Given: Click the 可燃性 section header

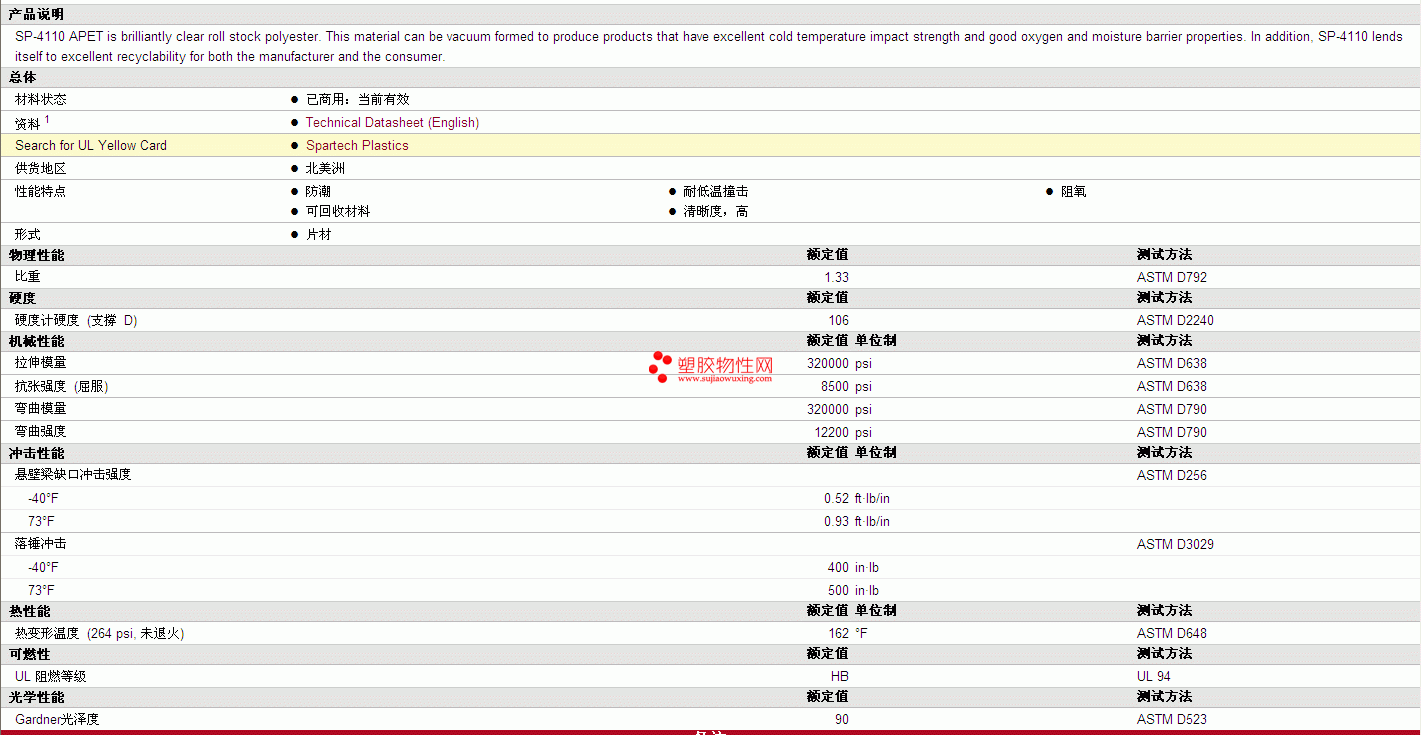Looking at the screenshot, I should tap(29, 654).
